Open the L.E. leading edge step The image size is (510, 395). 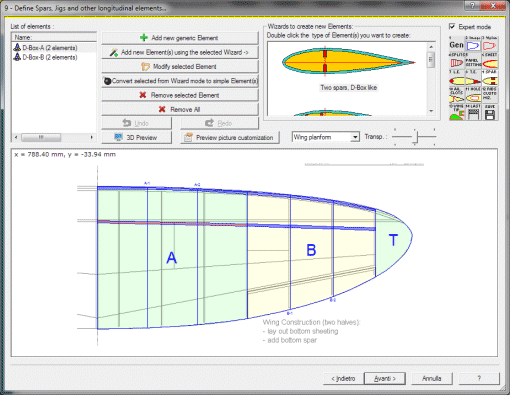(x=456, y=78)
